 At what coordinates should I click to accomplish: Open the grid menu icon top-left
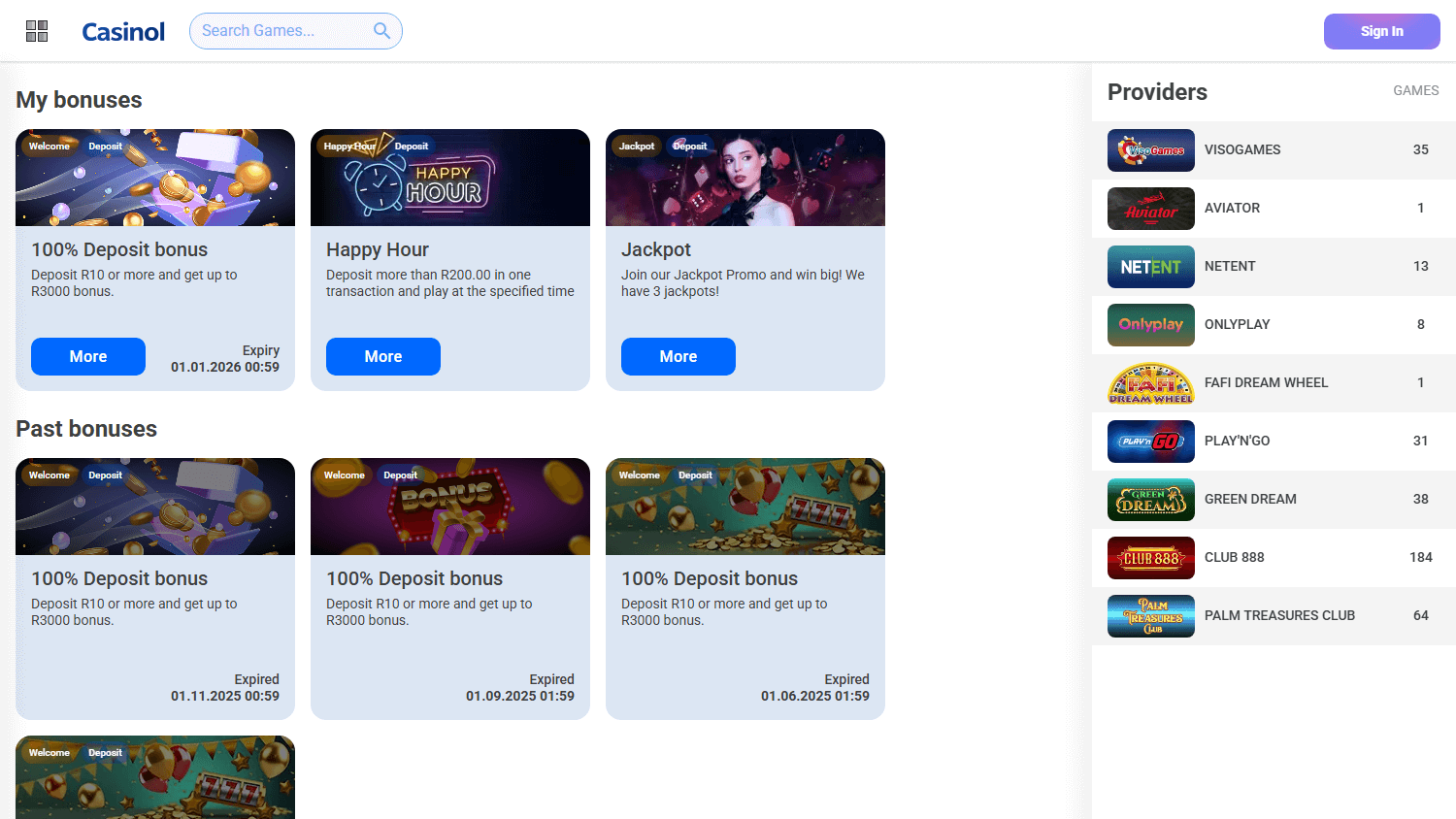pyautogui.click(x=37, y=30)
